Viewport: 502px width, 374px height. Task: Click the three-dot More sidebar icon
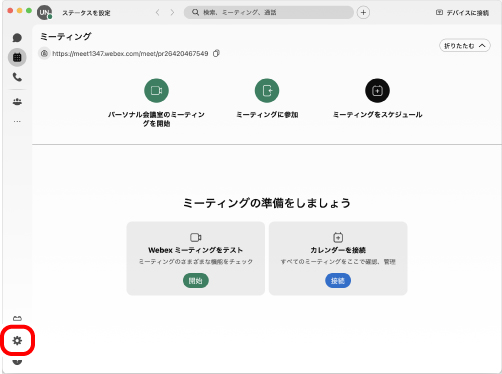tap(17, 121)
